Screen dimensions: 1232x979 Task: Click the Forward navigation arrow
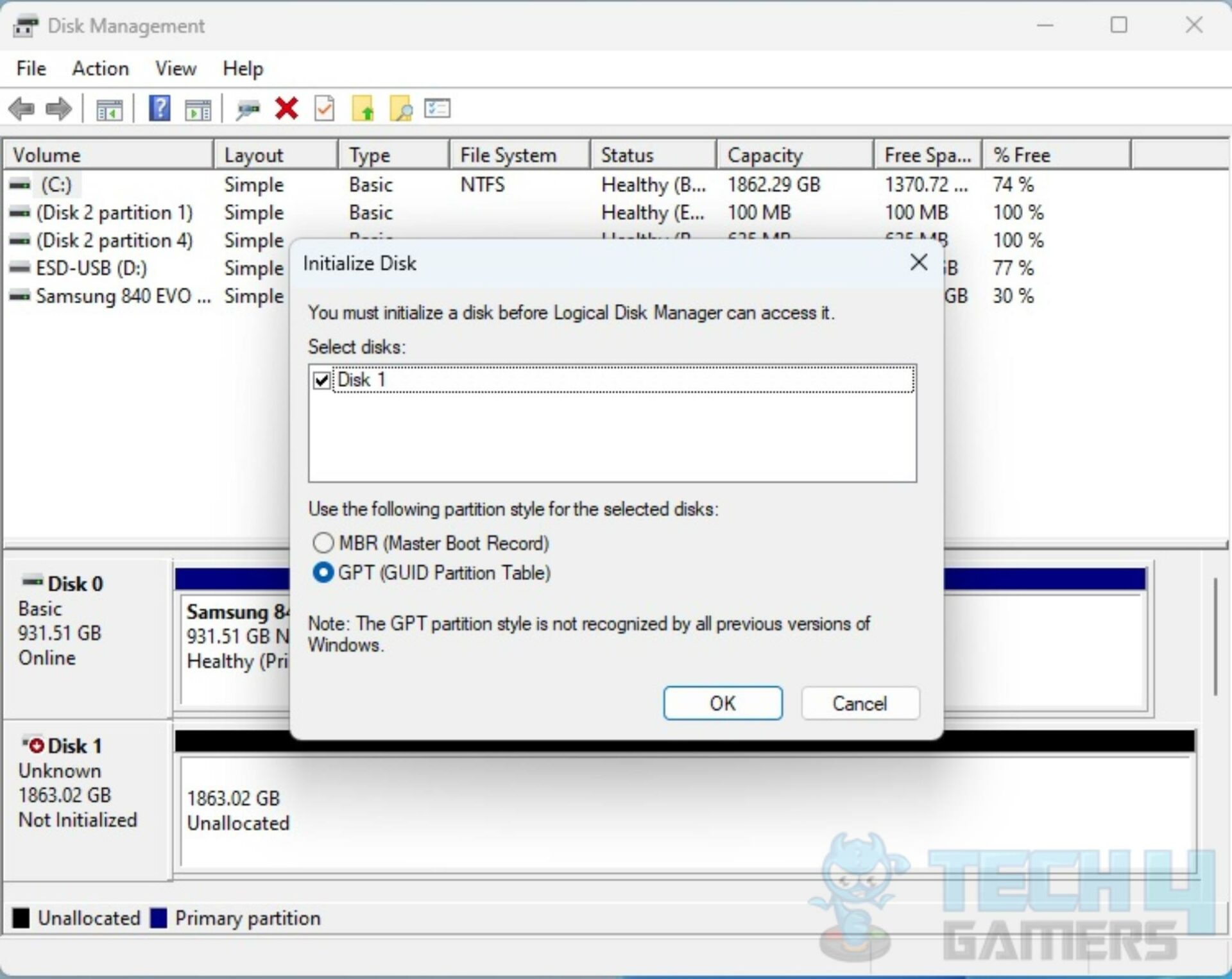click(58, 109)
